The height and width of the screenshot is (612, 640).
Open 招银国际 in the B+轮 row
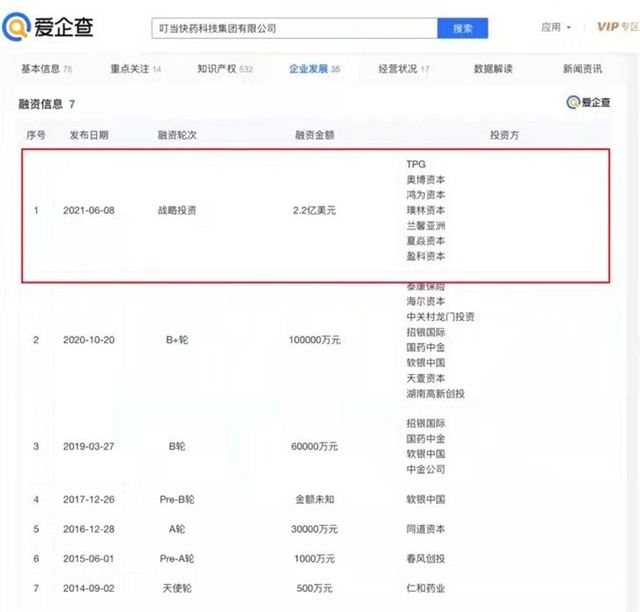coord(426,332)
